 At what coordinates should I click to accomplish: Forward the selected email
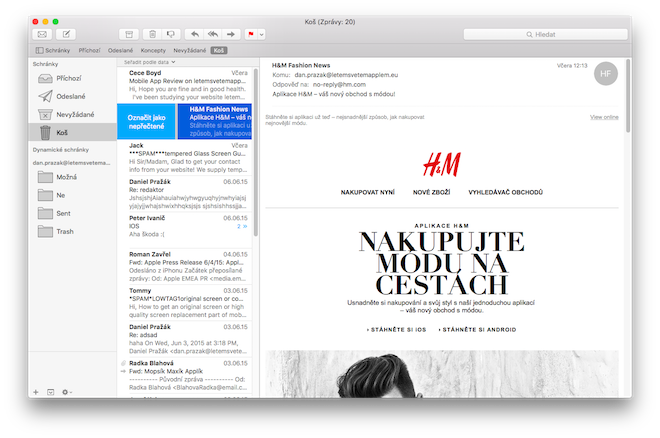(x=231, y=35)
